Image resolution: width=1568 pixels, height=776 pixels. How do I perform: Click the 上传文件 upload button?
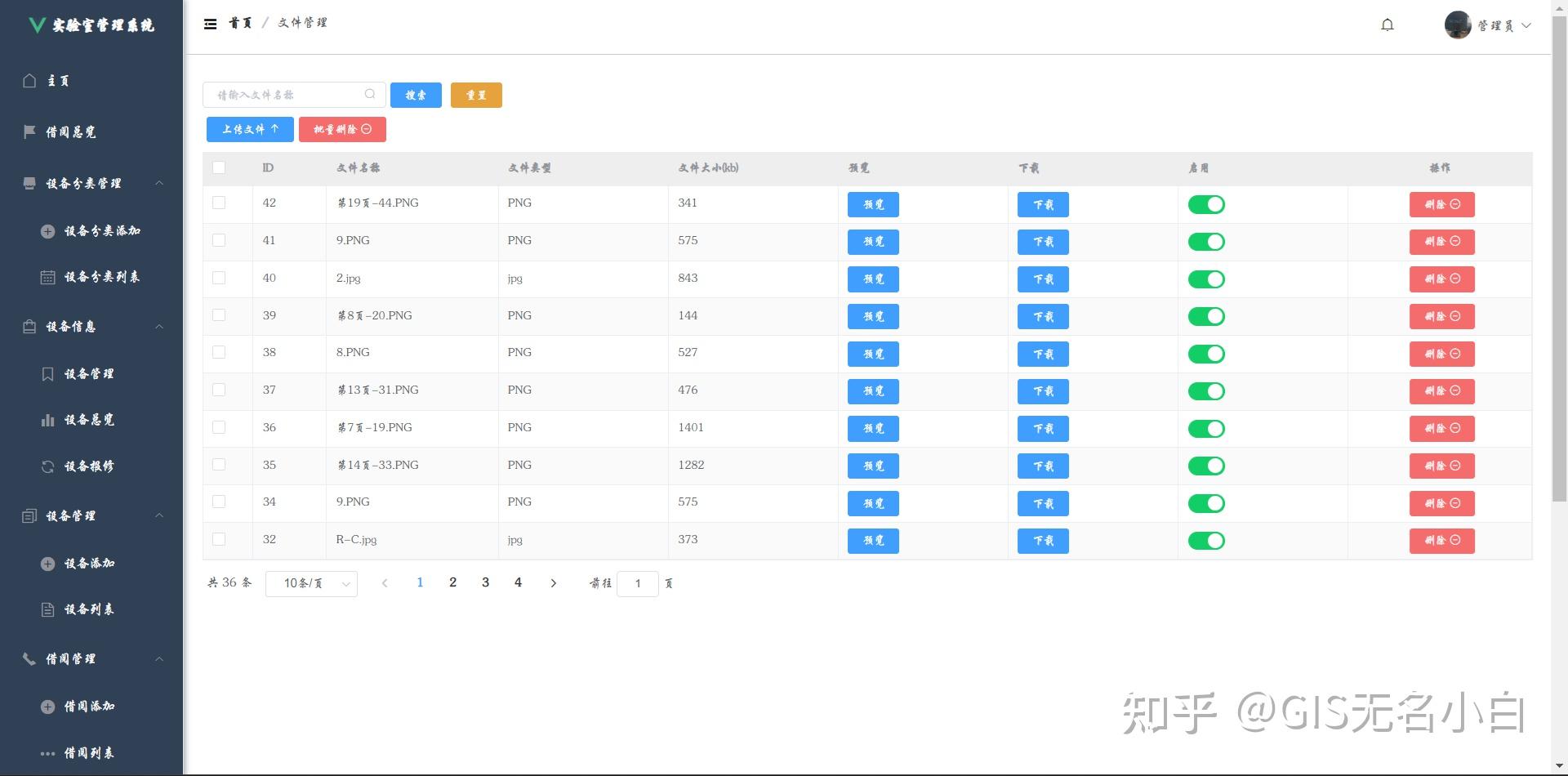pyautogui.click(x=250, y=129)
